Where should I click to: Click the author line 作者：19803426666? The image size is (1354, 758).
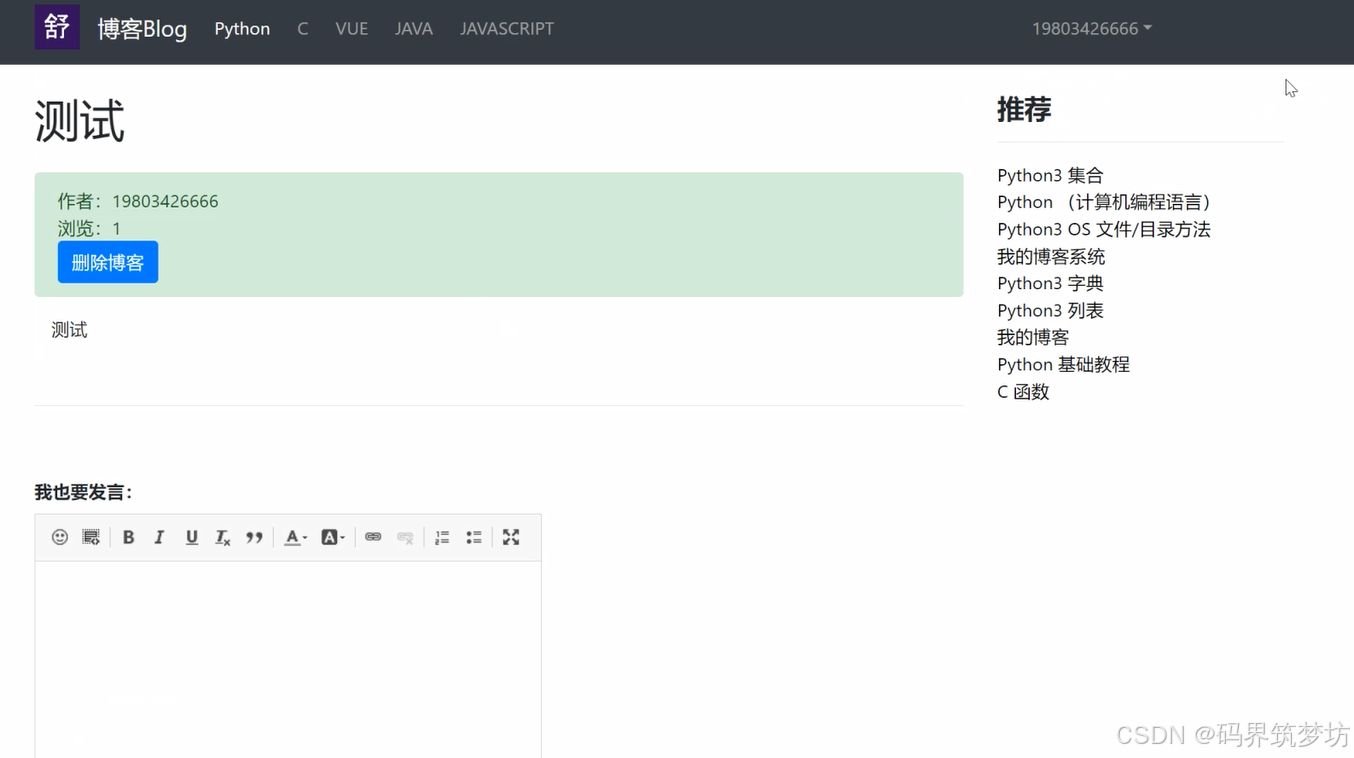click(x=138, y=201)
